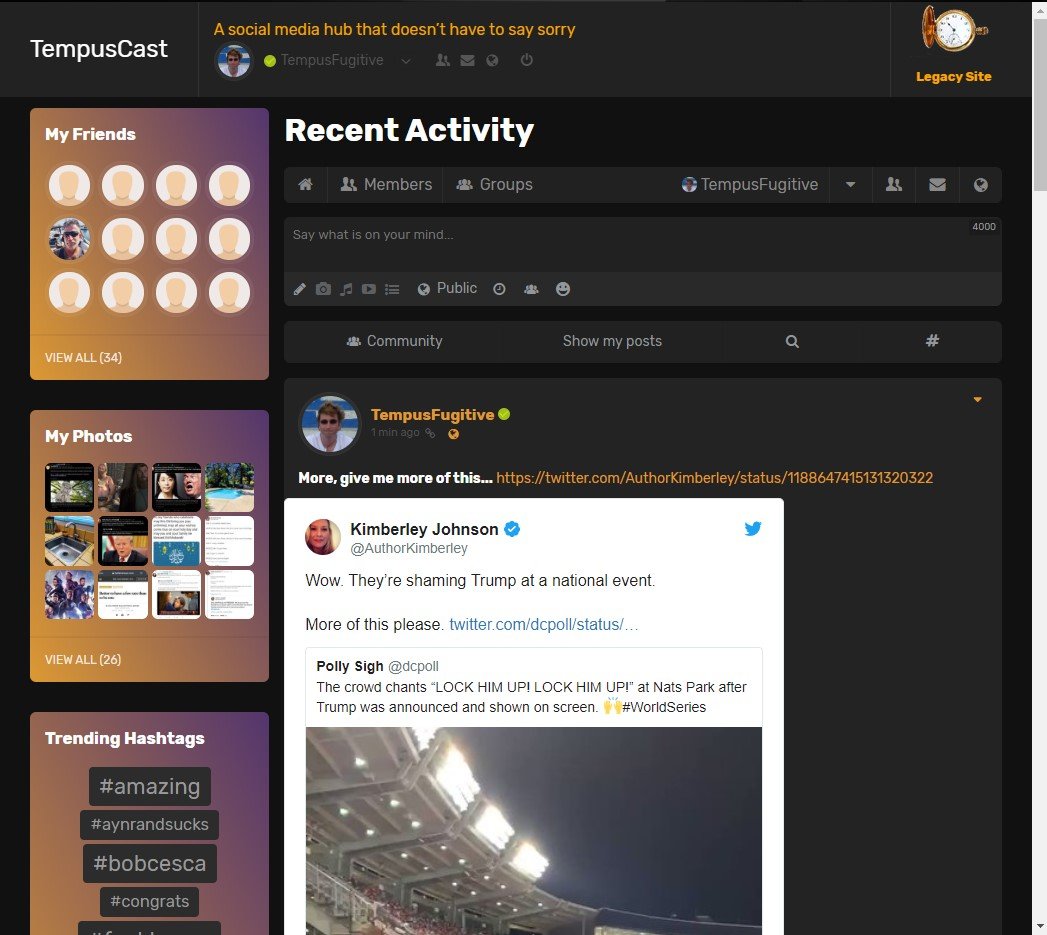
Task: Click the kitchen sink photo thumbnail
Action: (x=69, y=541)
